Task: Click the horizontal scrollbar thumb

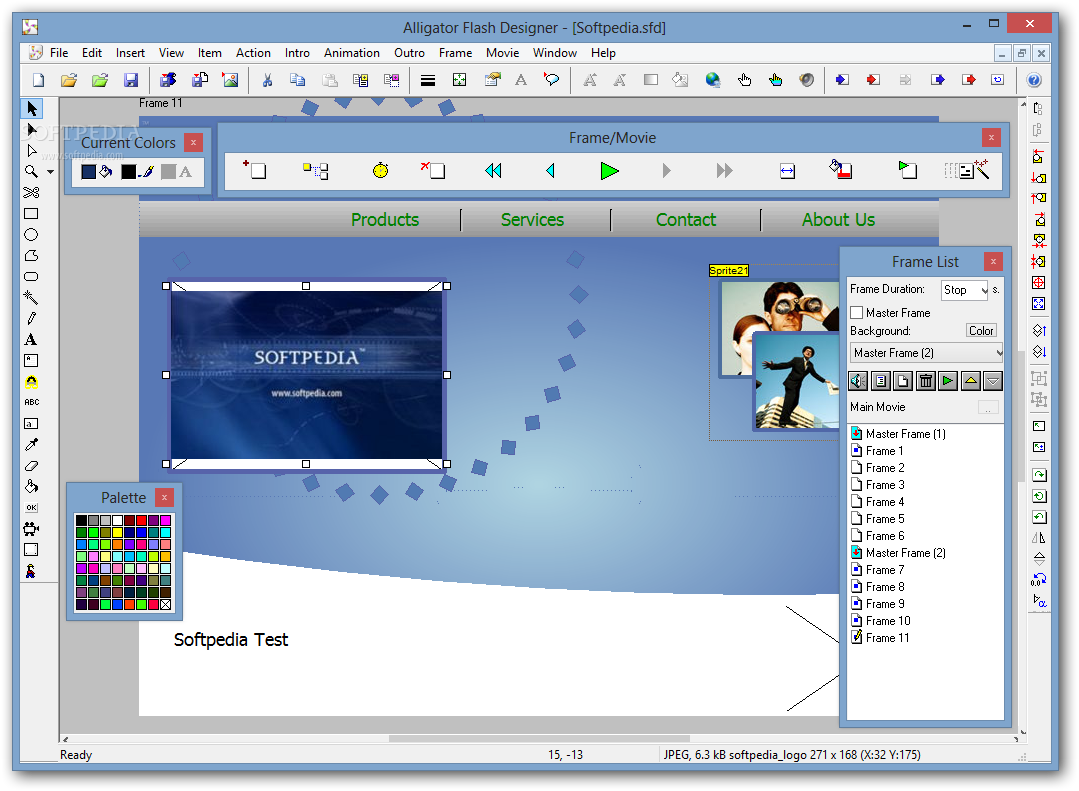Action: 539,739
